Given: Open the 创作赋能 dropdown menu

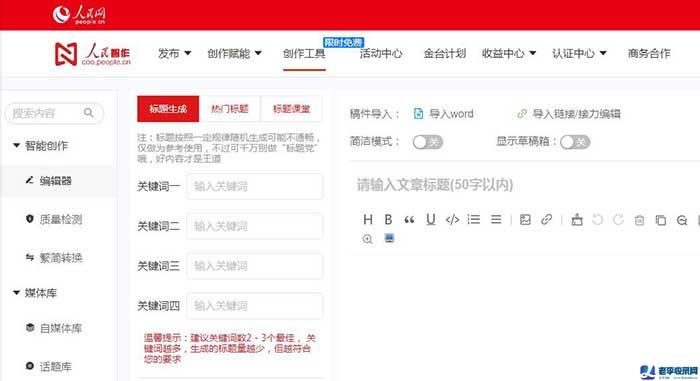Looking at the screenshot, I should (x=234, y=54).
